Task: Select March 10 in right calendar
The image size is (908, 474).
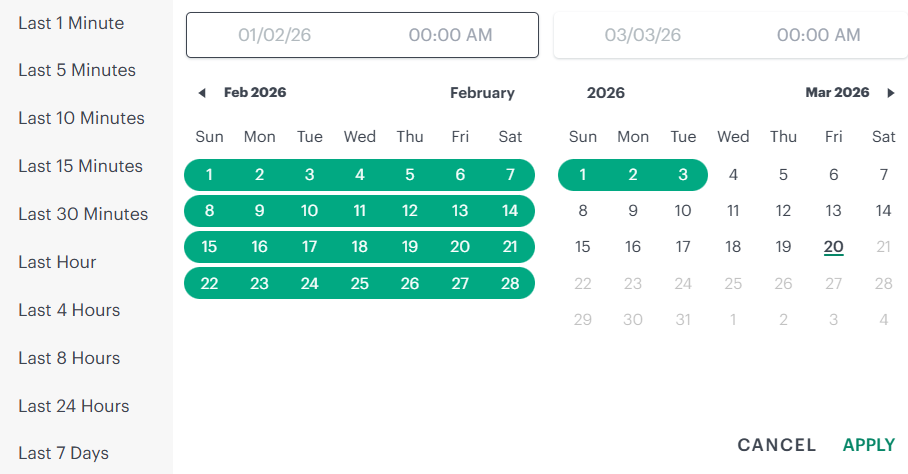Action: click(x=683, y=211)
